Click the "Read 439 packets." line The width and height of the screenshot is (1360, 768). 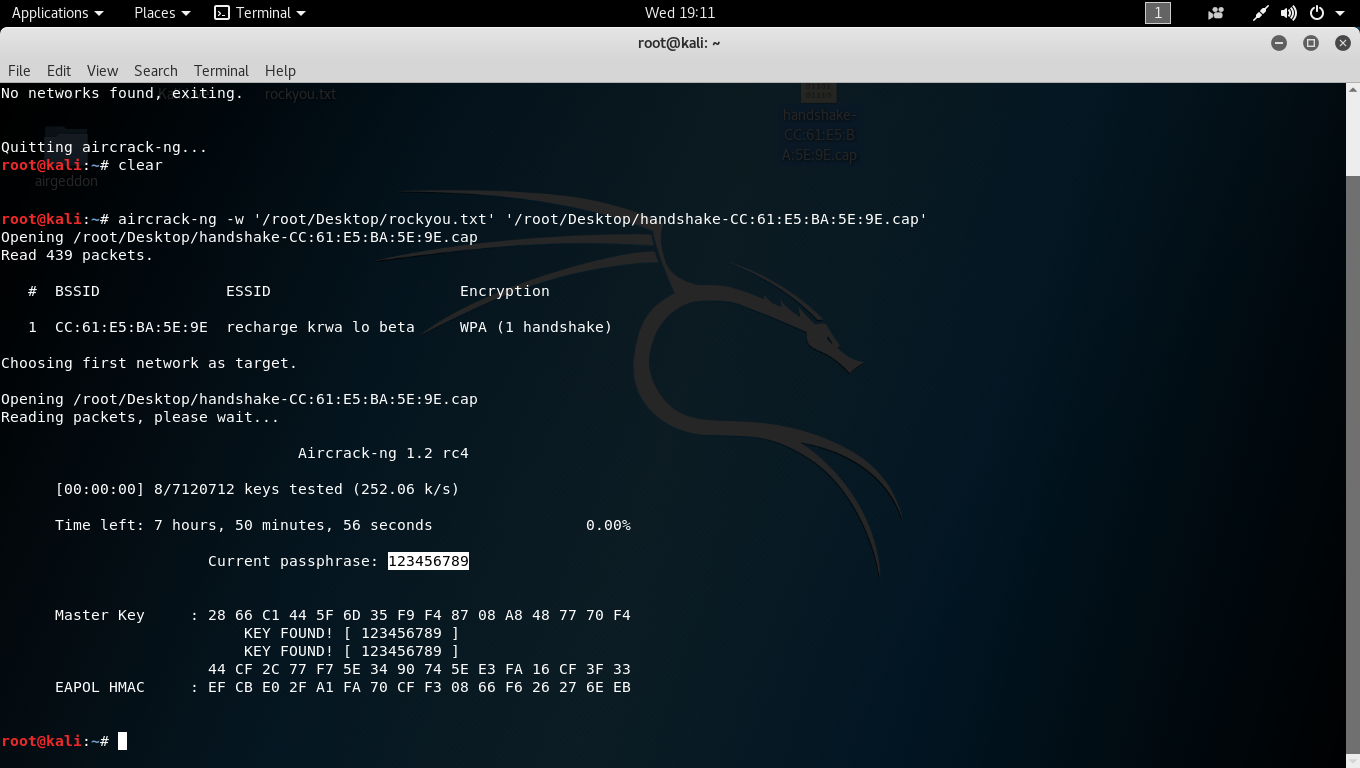pyautogui.click(x=77, y=255)
